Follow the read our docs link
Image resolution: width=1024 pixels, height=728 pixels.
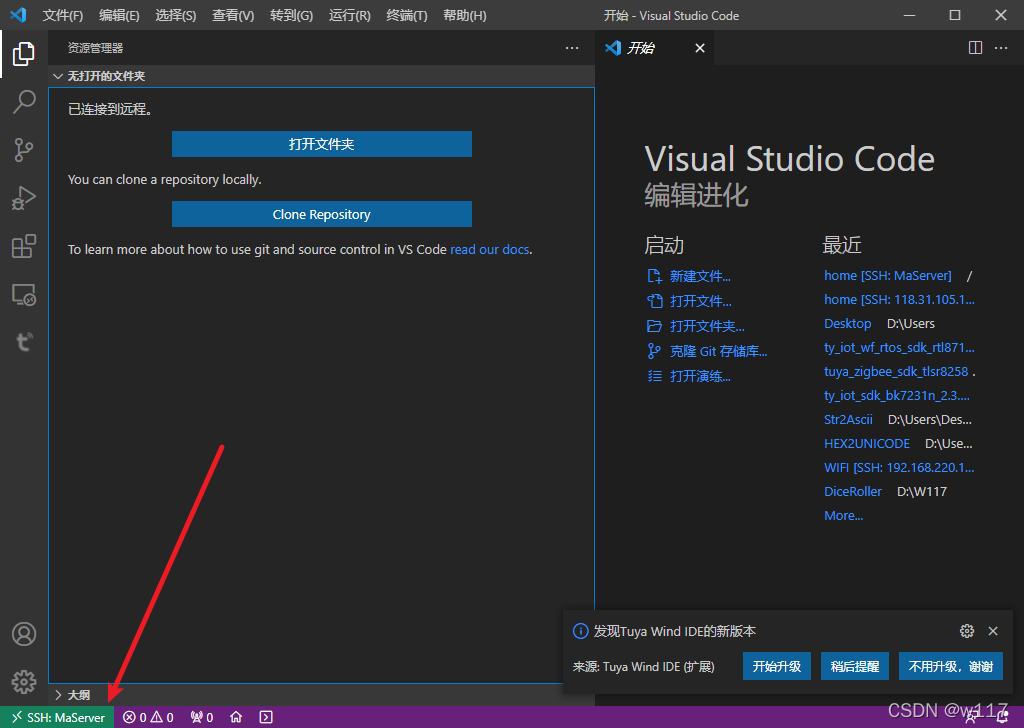490,249
